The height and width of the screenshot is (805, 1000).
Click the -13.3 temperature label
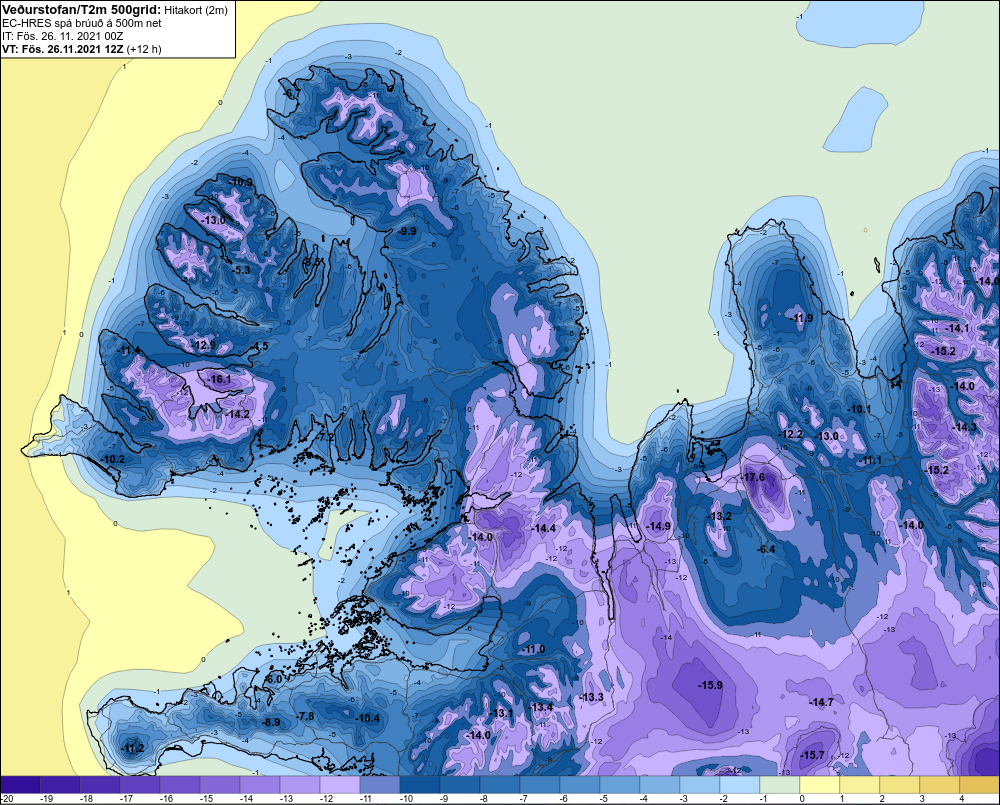coord(592,697)
